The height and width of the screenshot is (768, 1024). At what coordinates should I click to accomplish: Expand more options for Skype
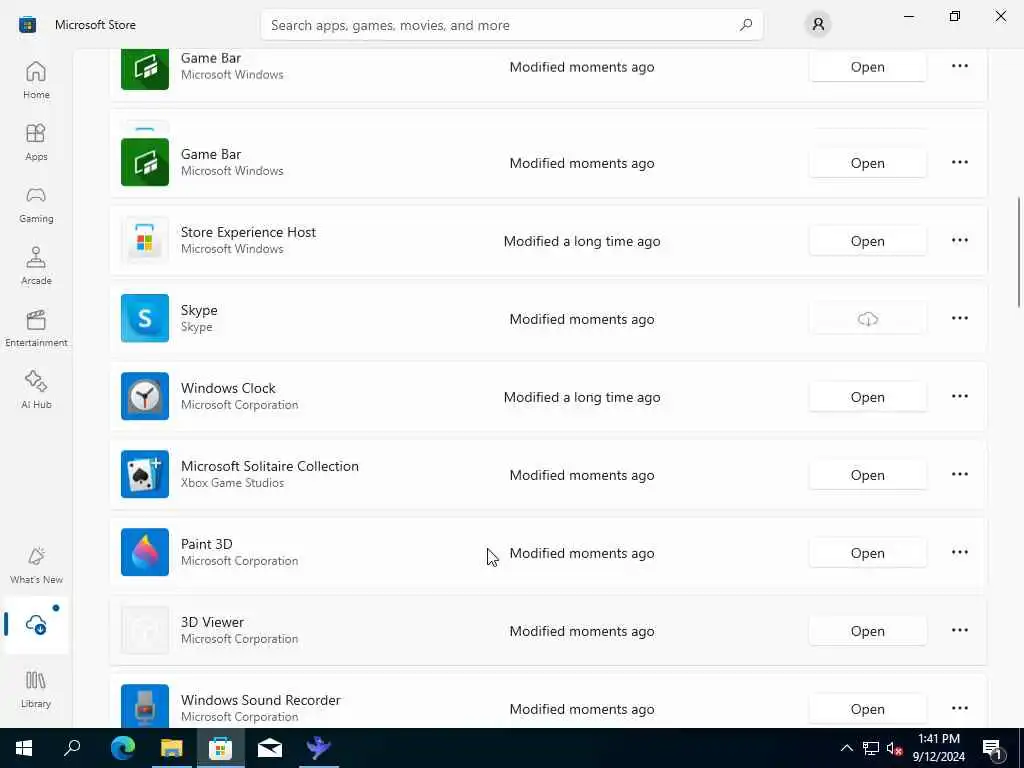pyautogui.click(x=959, y=318)
